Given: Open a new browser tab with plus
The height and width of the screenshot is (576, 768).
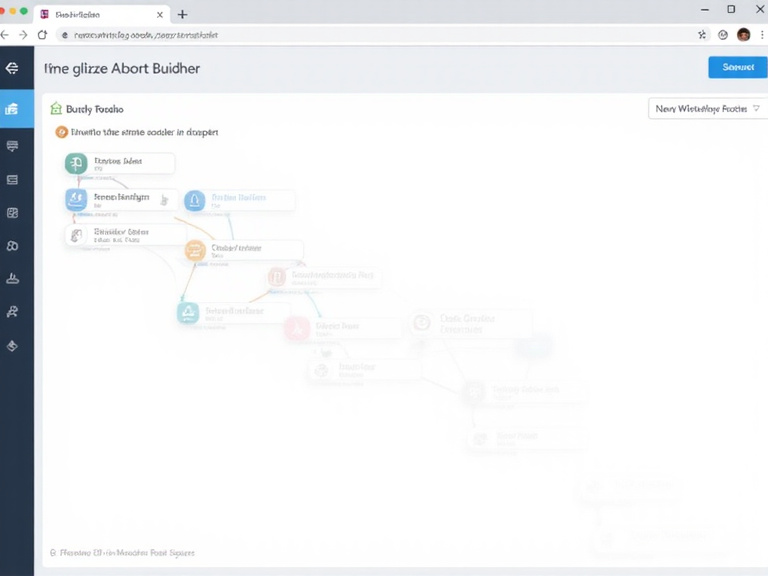Looking at the screenshot, I should [182, 15].
